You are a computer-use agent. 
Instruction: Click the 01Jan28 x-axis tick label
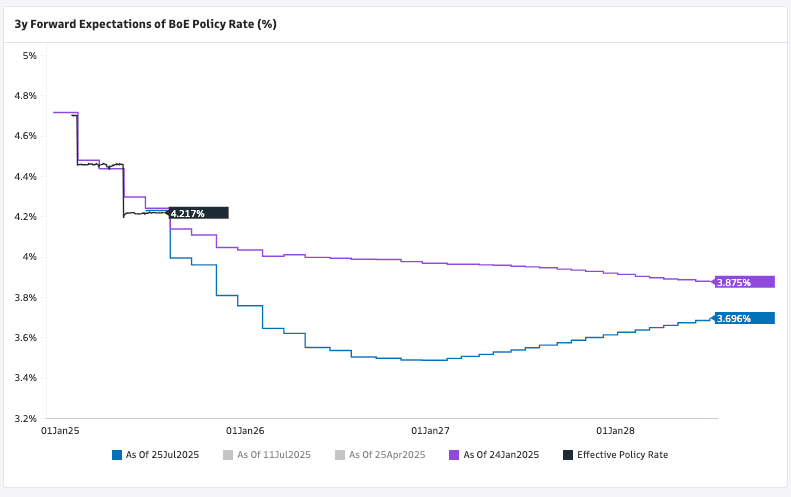[x=615, y=430]
